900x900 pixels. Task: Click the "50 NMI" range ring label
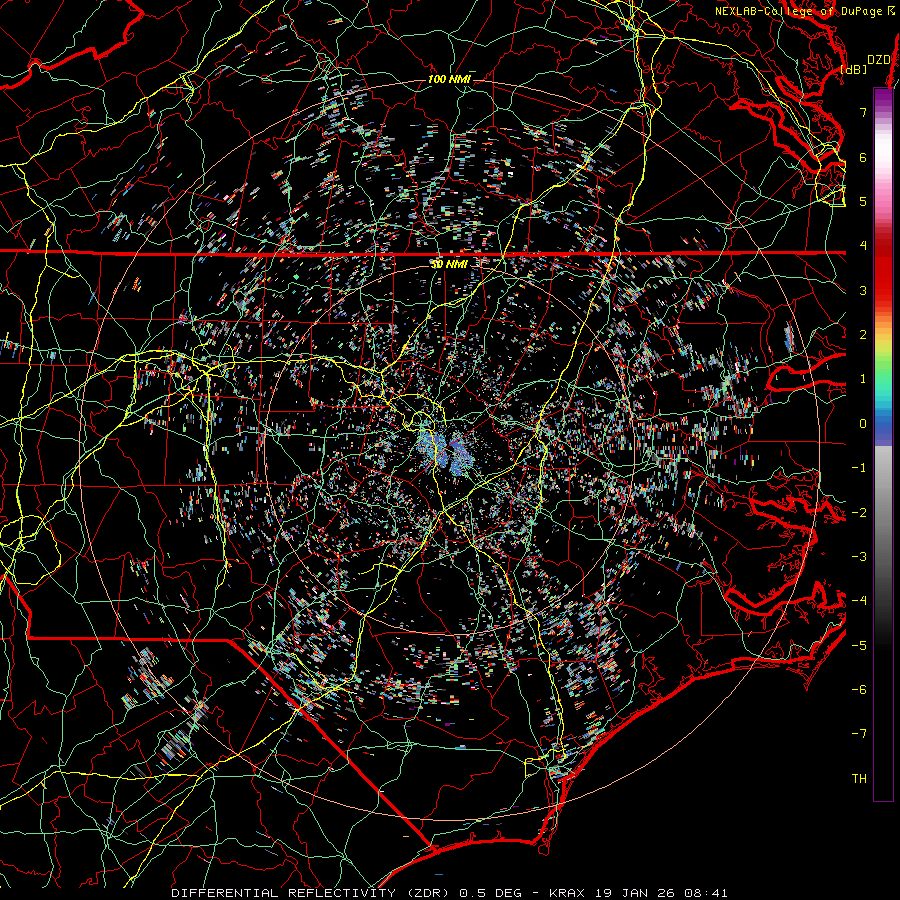pyautogui.click(x=449, y=264)
